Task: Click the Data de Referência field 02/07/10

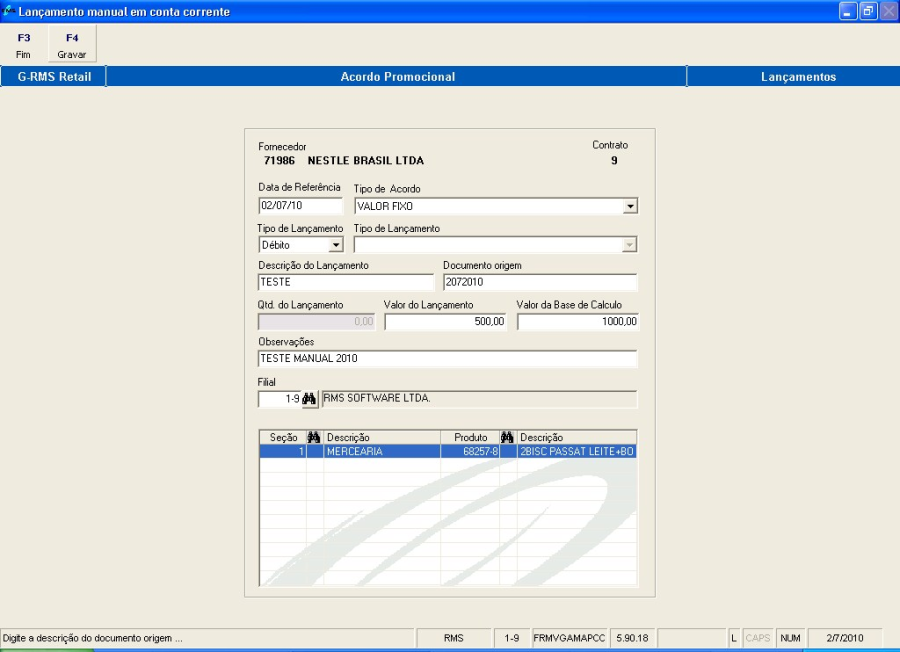Action: click(301, 205)
